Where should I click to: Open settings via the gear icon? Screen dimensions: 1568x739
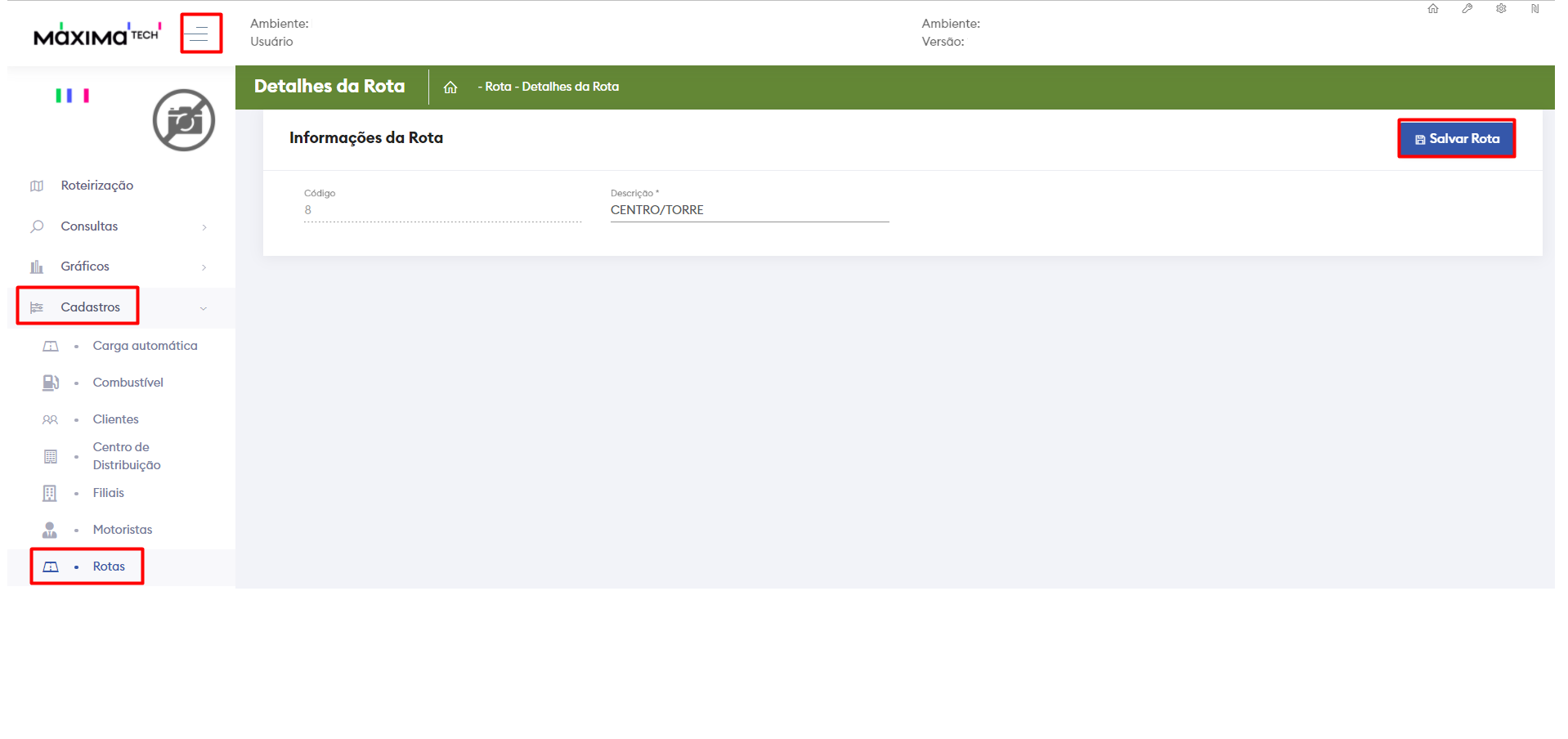(1502, 9)
